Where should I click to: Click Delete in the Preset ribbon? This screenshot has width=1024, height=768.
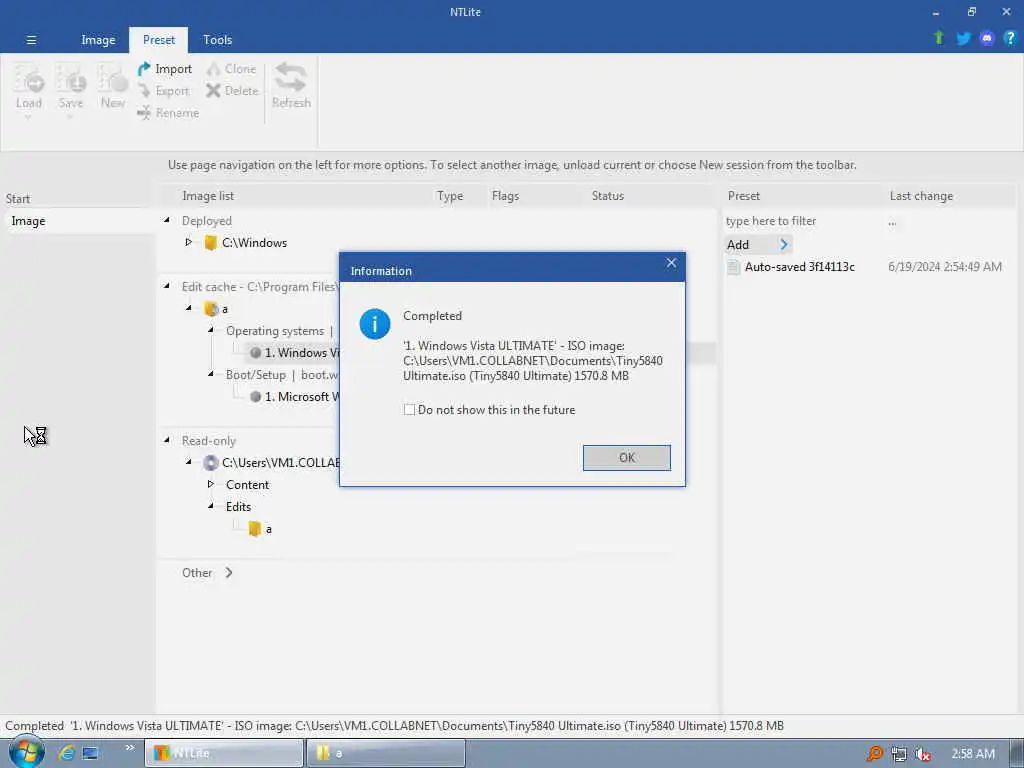point(232,91)
